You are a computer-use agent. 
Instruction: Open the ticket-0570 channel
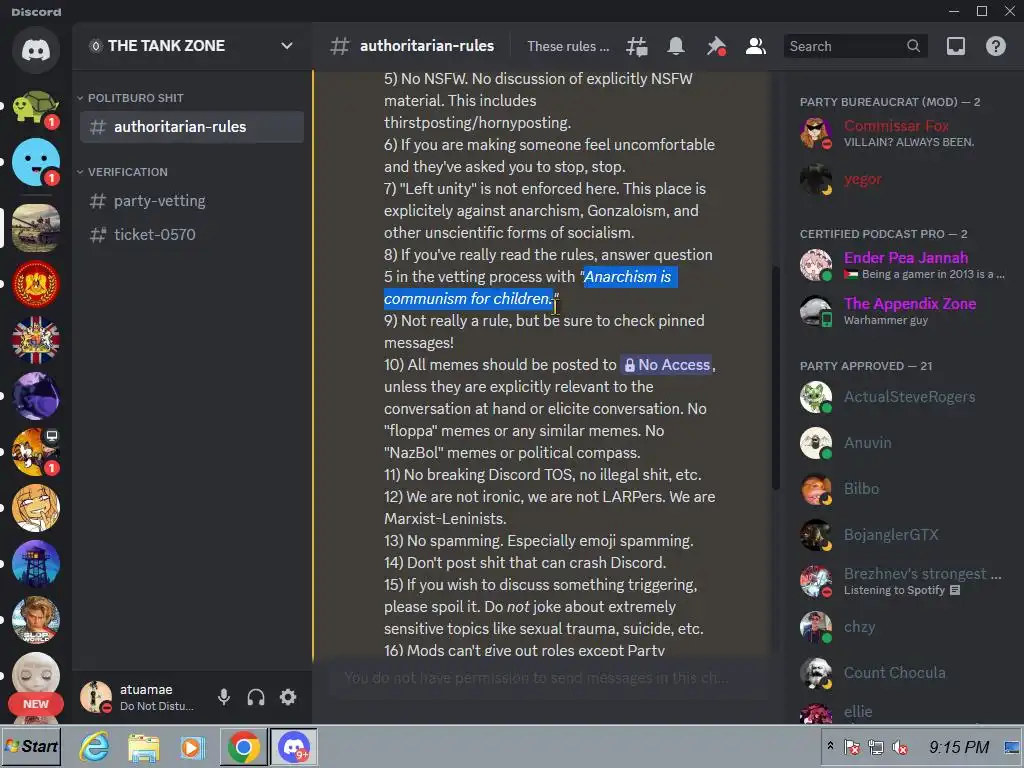(192, 234)
